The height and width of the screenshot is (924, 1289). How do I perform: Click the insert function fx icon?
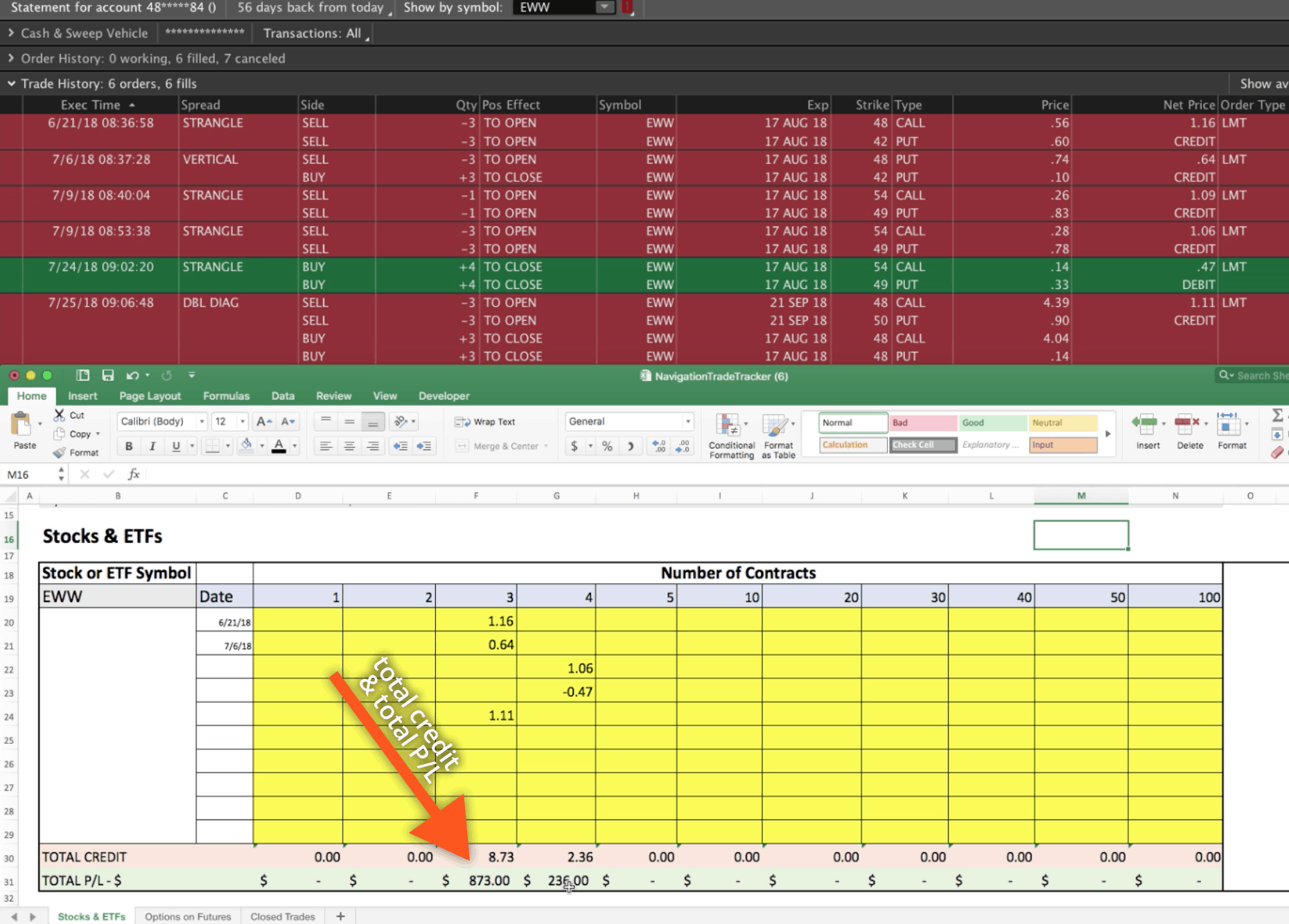pyautogui.click(x=134, y=474)
